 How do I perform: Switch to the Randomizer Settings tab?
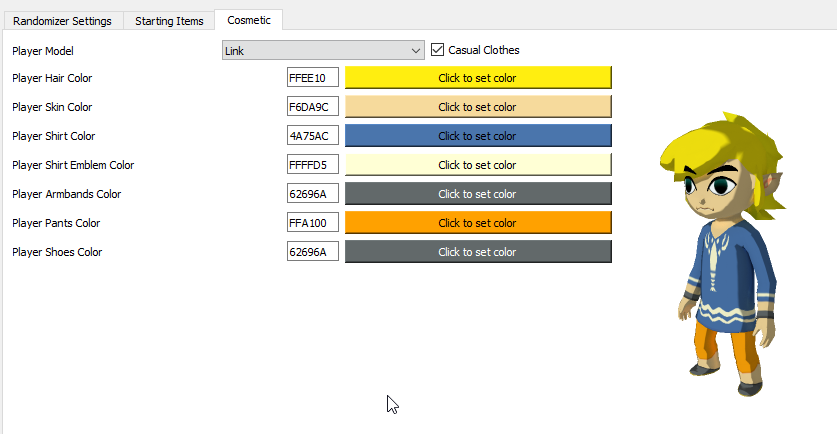coord(62,21)
